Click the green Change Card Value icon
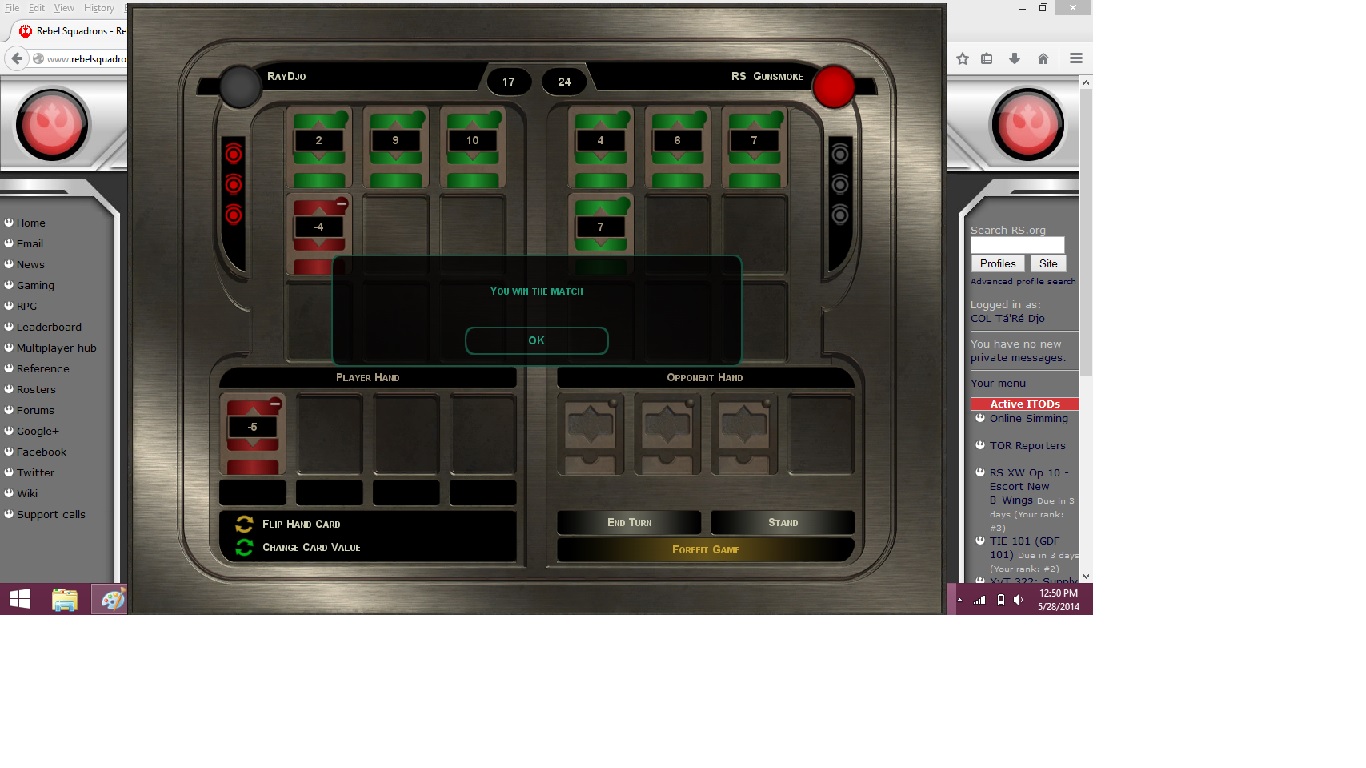 [x=244, y=547]
